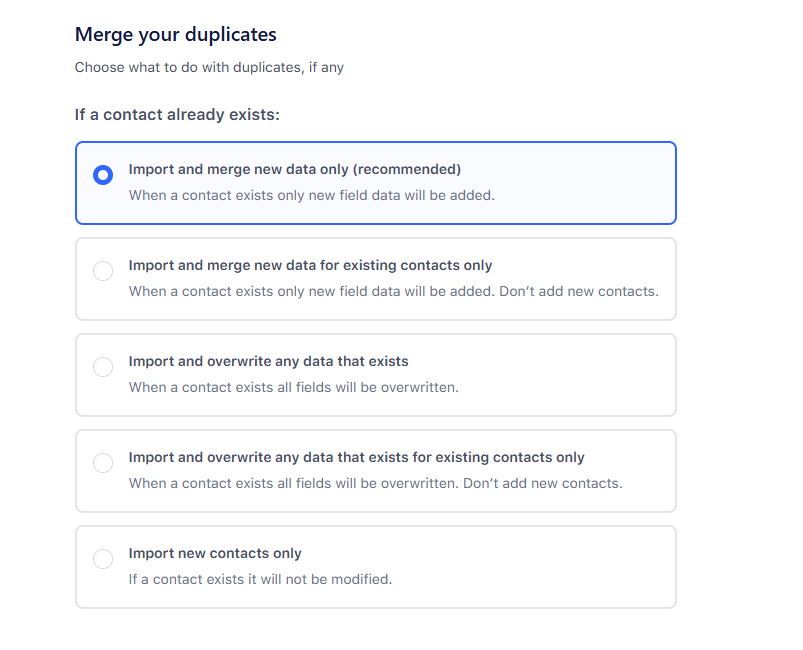Click the 'Merge your duplicates' heading
803x650 pixels.
(x=175, y=35)
